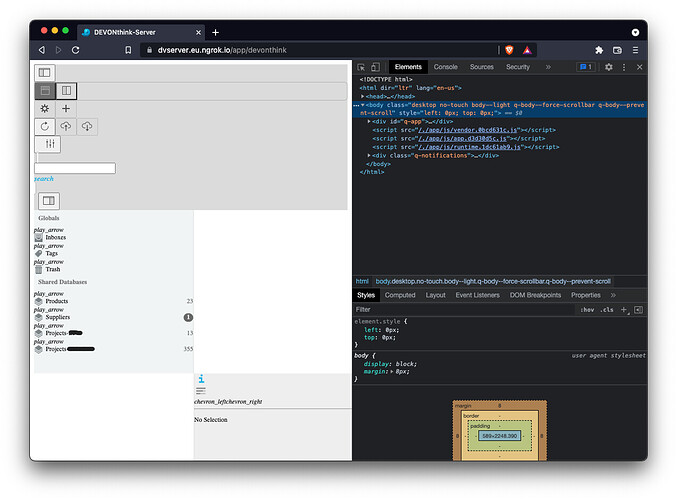This screenshot has width=676, height=500.
Task: Open DevTools three-dot menu
Action: point(624,67)
